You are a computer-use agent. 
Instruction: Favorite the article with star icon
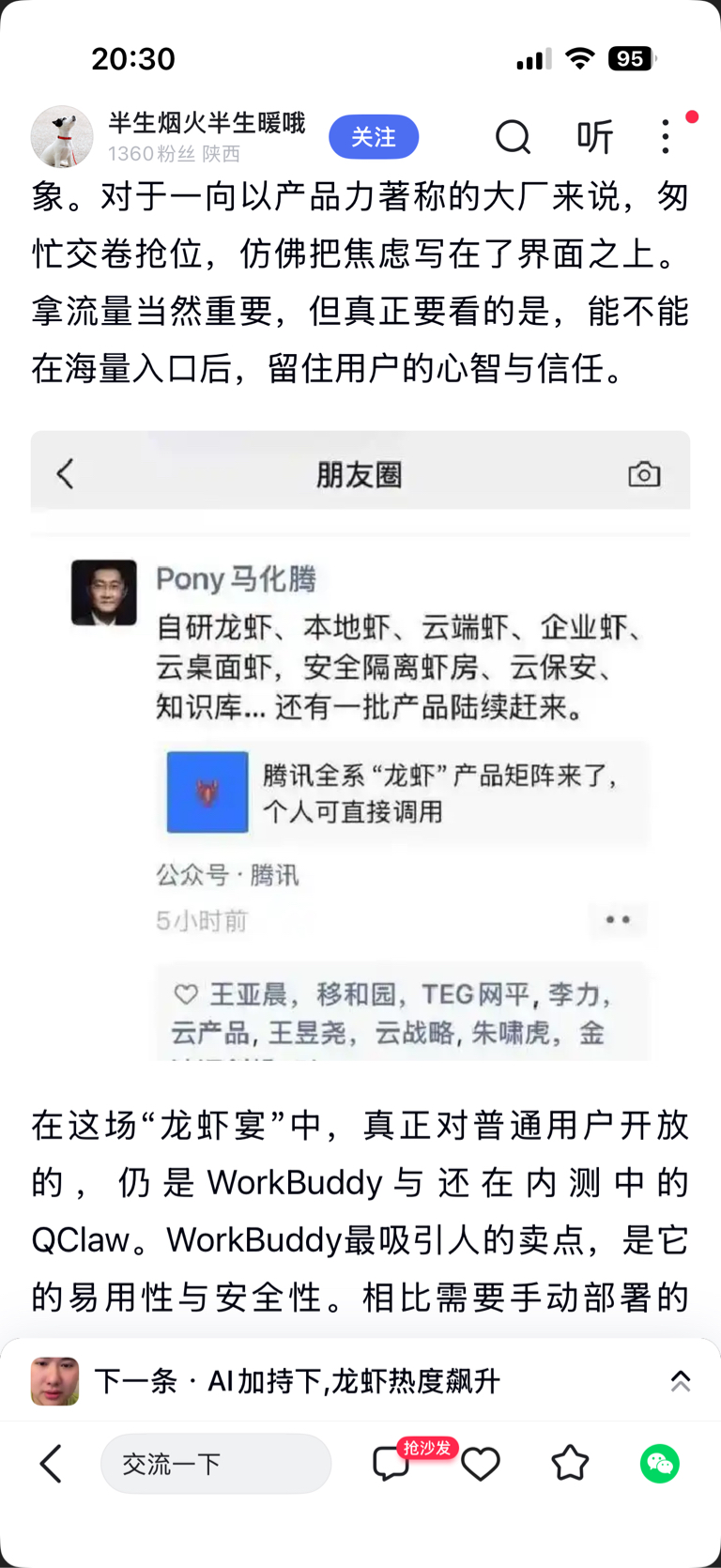570,1463
